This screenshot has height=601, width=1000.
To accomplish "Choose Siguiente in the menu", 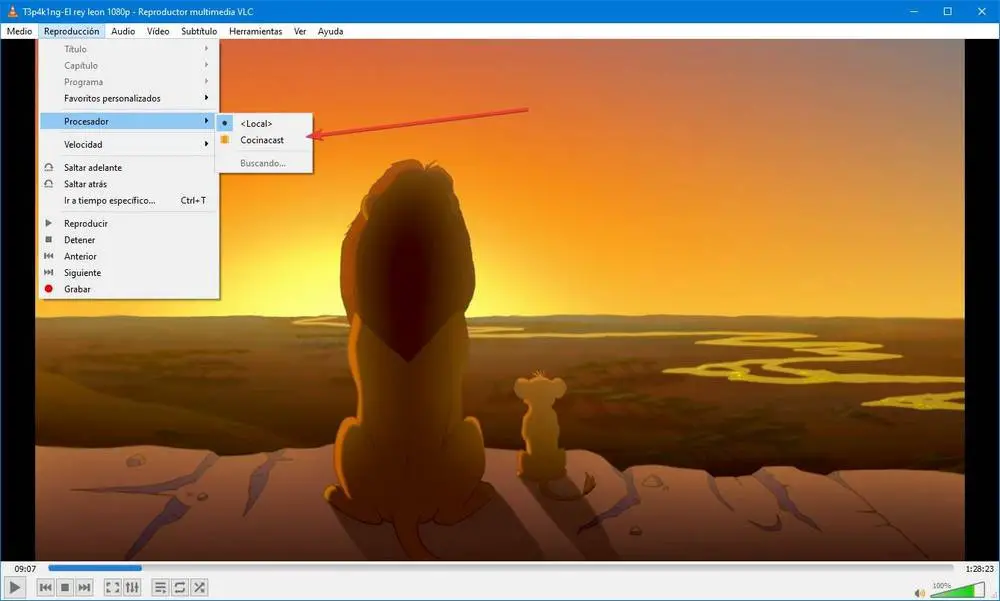I will (129, 272).
